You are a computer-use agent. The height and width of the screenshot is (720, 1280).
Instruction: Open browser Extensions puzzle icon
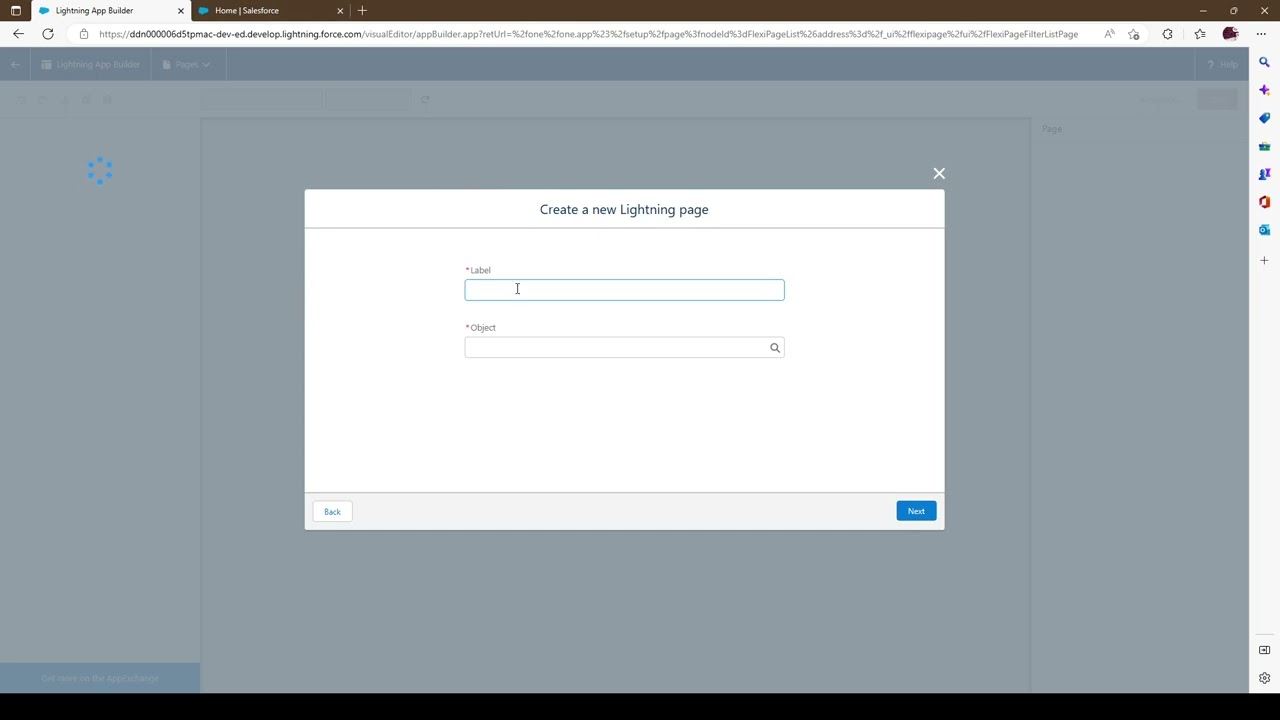point(1167,34)
